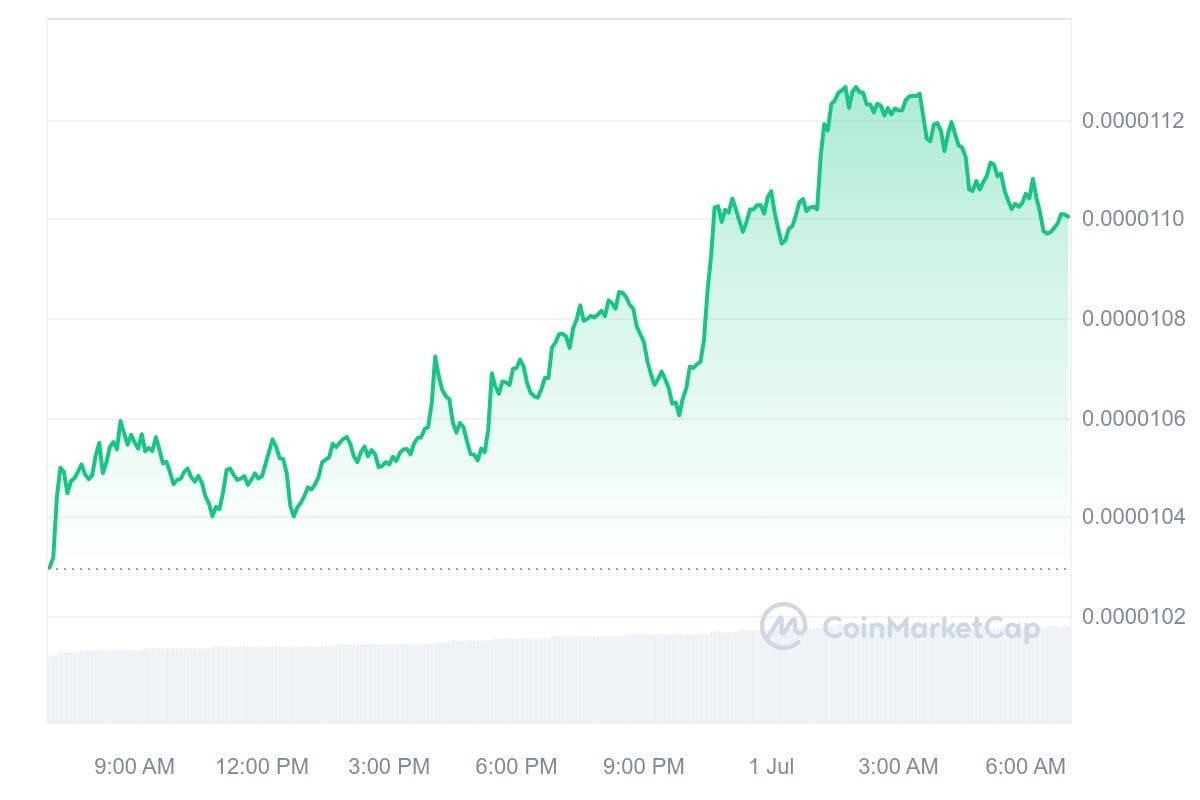The image size is (1200, 800).
Task: Select the 0.0000106 price axis label
Action: (x=1133, y=418)
